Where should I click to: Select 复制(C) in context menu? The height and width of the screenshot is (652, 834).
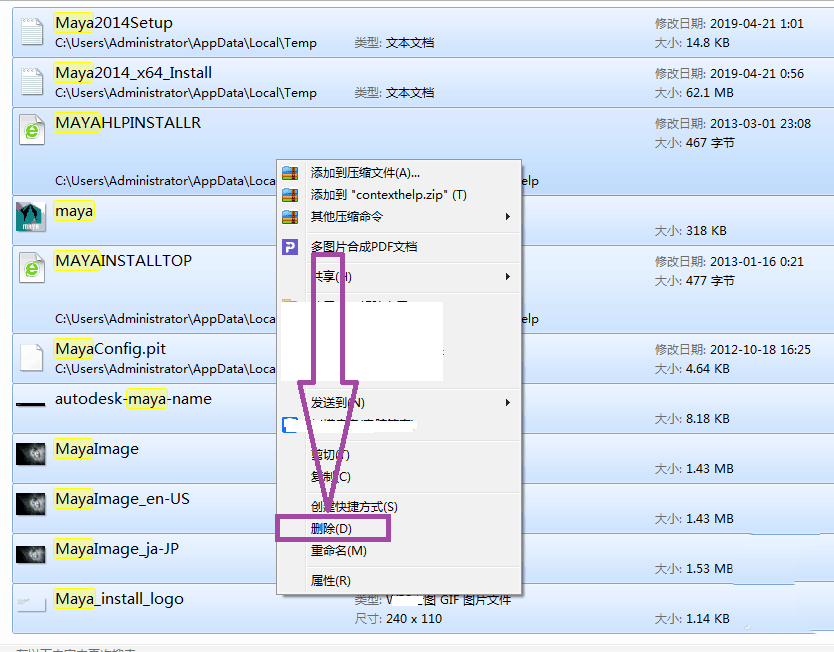point(398,477)
